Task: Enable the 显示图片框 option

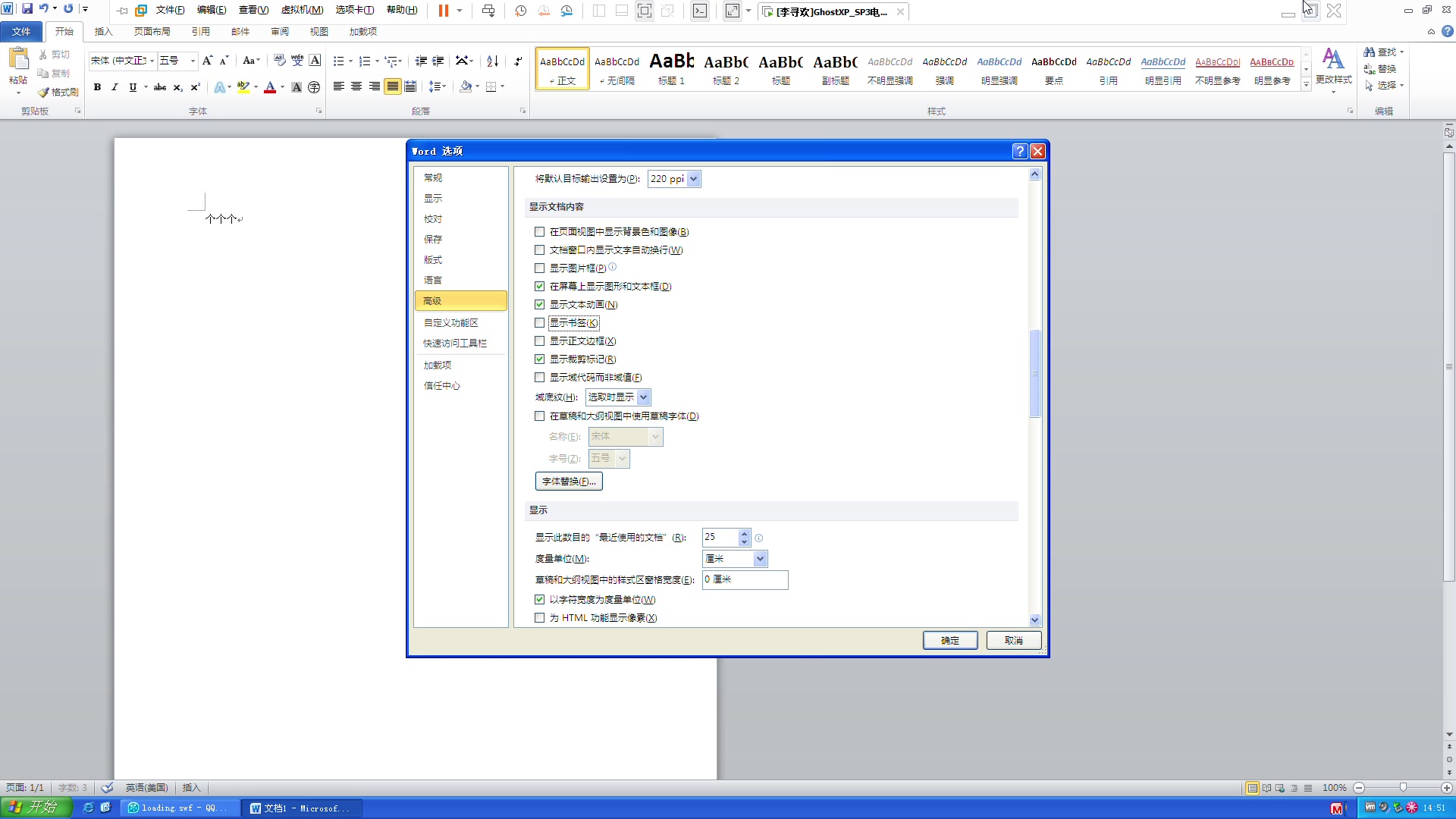Action: click(539, 268)
